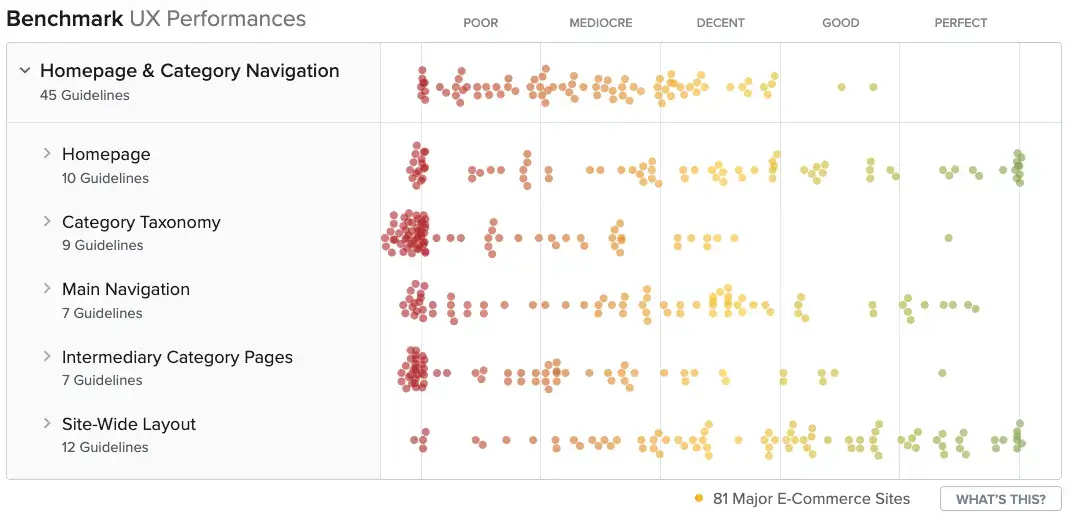The width and height of the screenshot is (1073, 517).
Task: Click the lone green dot in Category Taxonomy row
Action: click(948, 238)
